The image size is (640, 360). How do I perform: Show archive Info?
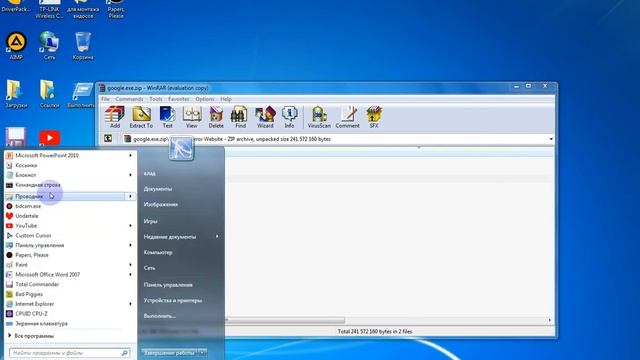[x=289, y=117]
